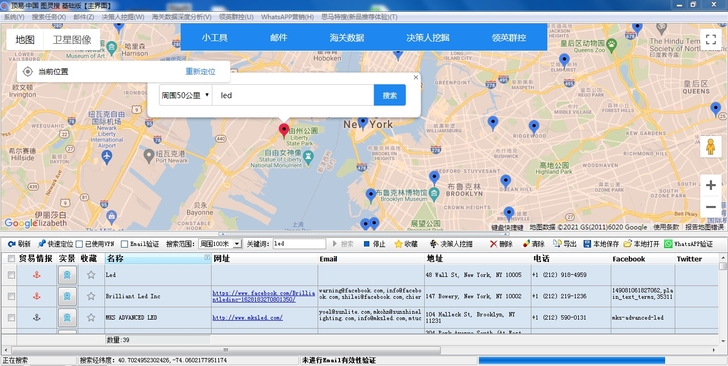Image resolution: width=728 pixels, height=366 pixels.
Task: Zoom in the map with plus
Action: point(710,185)
